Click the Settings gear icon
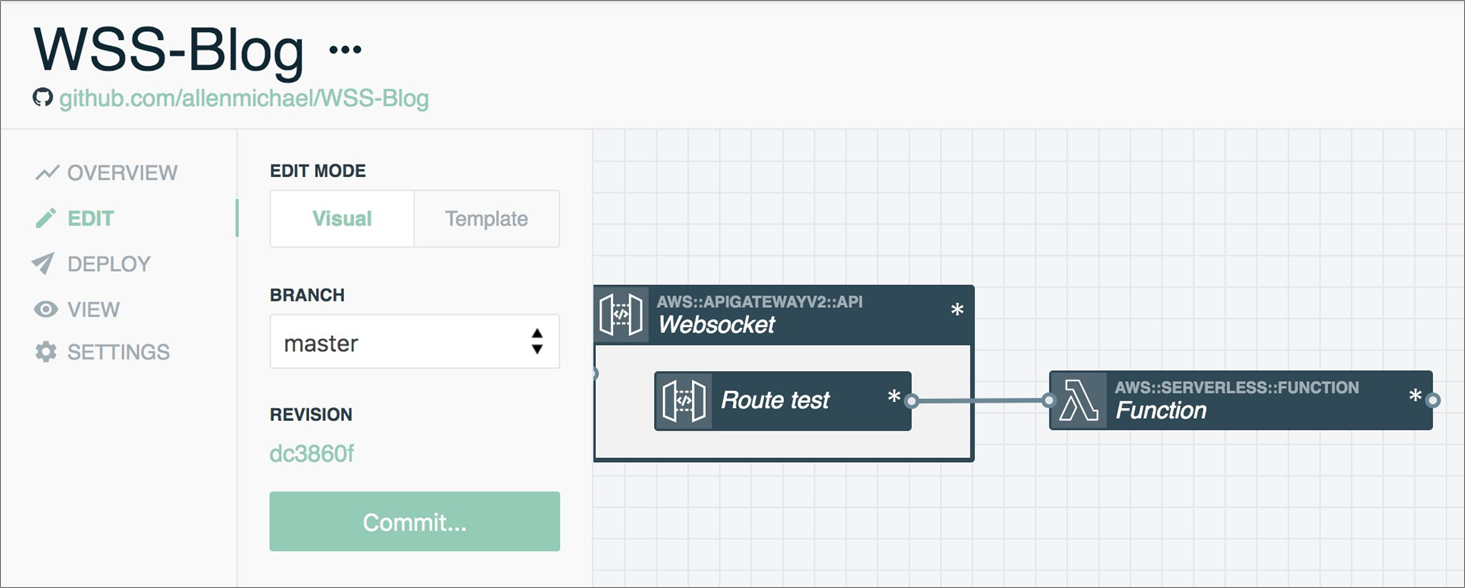The height and width of the screenshot is (588, 1465). tap(46, 352)
